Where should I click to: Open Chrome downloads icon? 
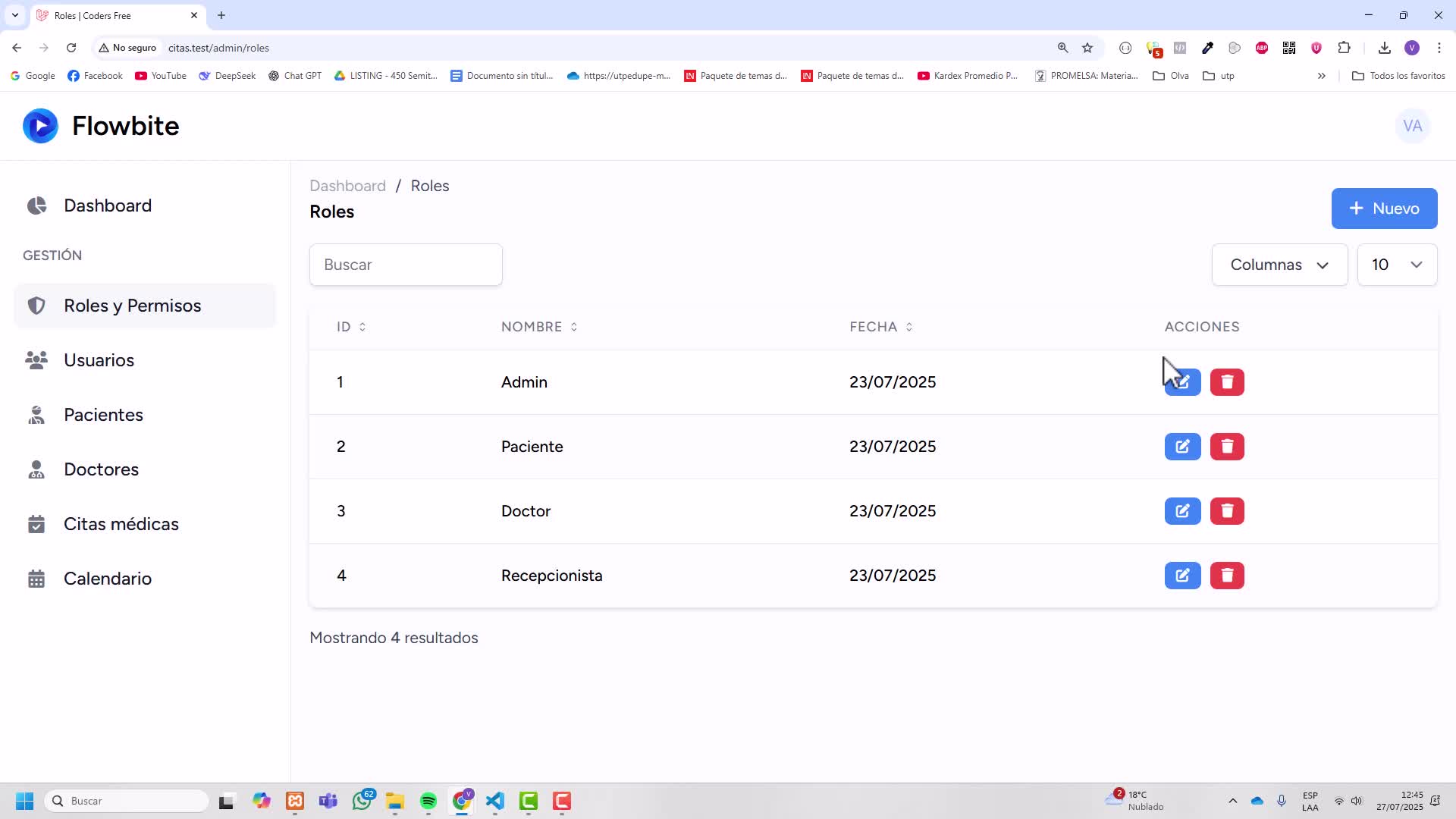(x=1384, y=48)
